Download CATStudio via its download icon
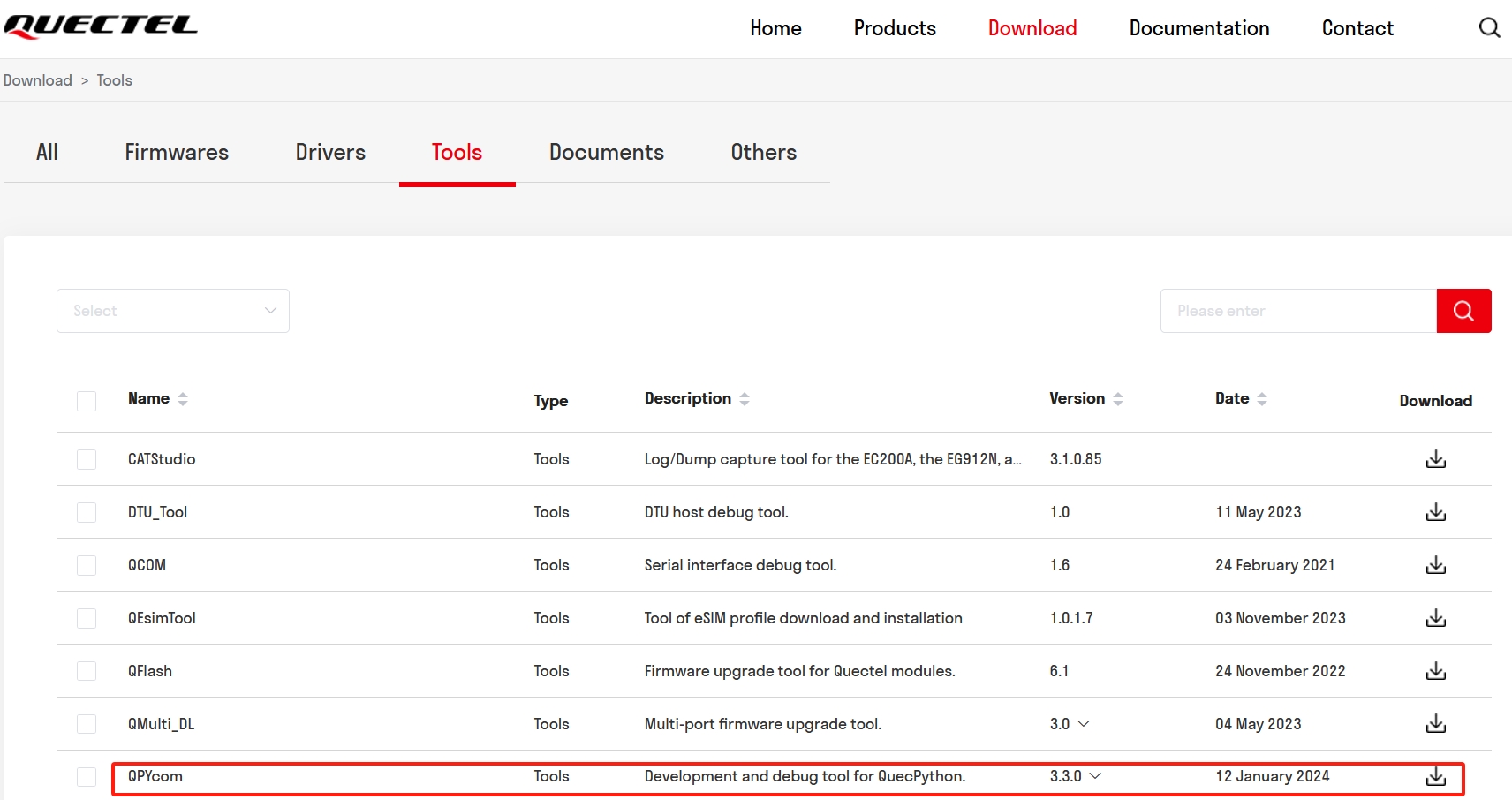This screenshot has height=800, width=1512. point(1436,459)
